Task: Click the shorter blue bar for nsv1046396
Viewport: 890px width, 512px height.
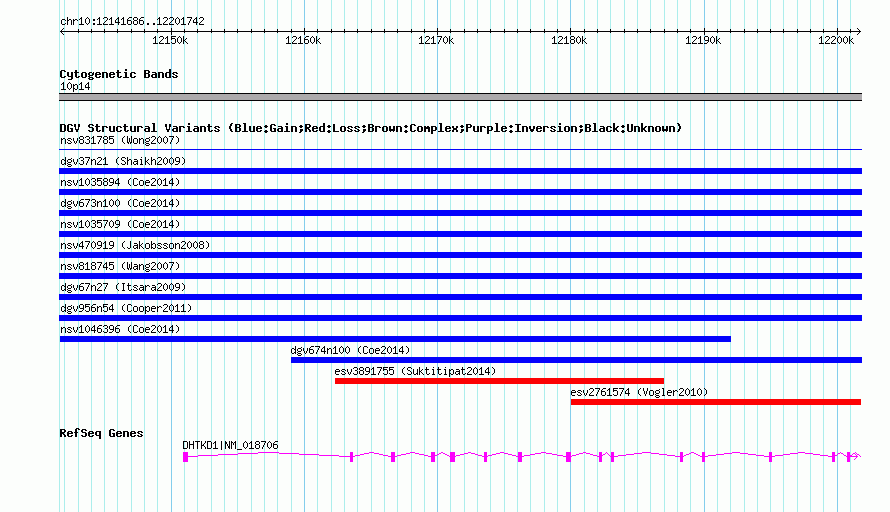Action: (x=395, y=339)
